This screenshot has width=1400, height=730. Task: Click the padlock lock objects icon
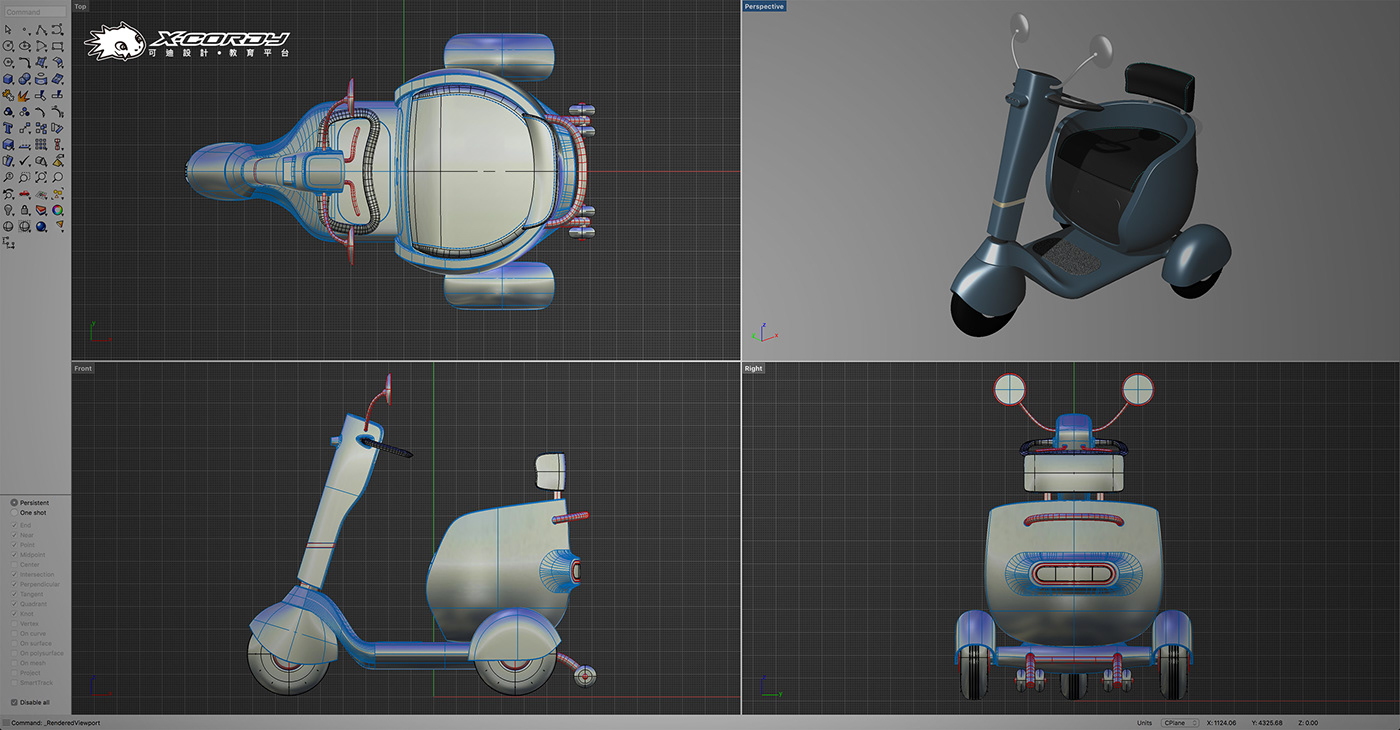[x=24, y=209]
